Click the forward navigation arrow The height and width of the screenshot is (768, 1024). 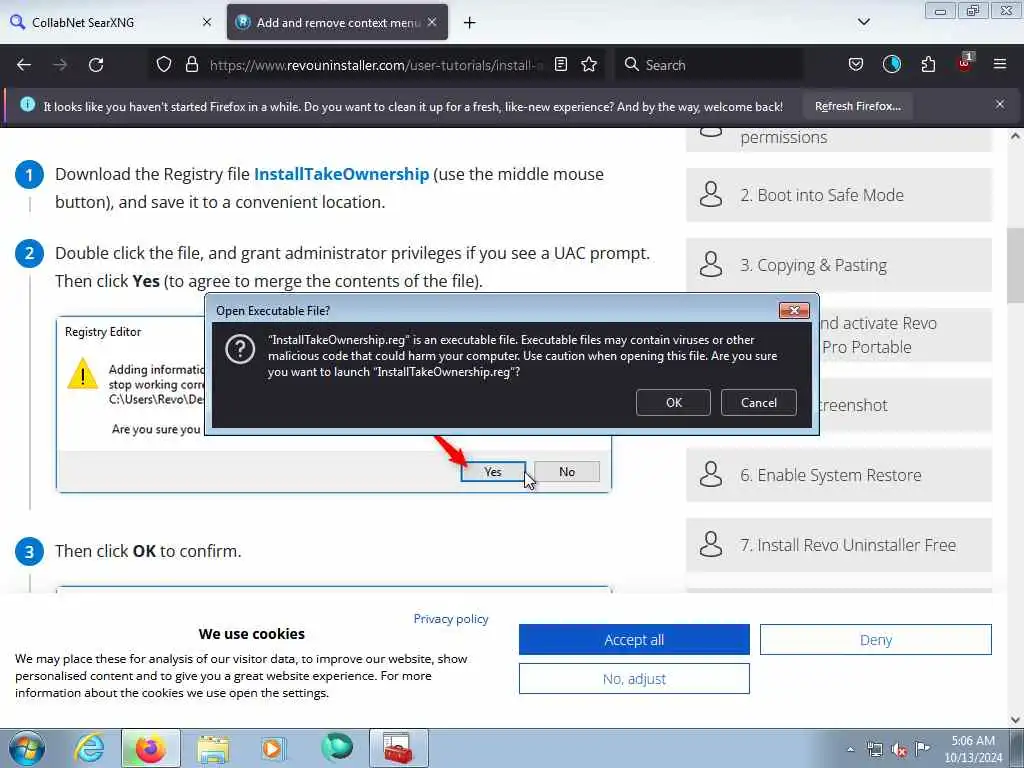click(x=60, y=65)
